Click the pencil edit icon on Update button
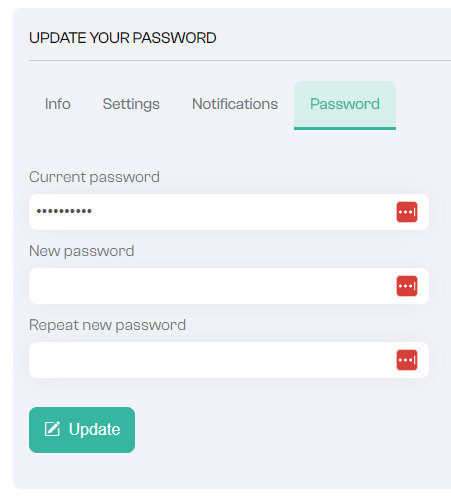This screenshot has width=451, height=502. coord(52,429)
